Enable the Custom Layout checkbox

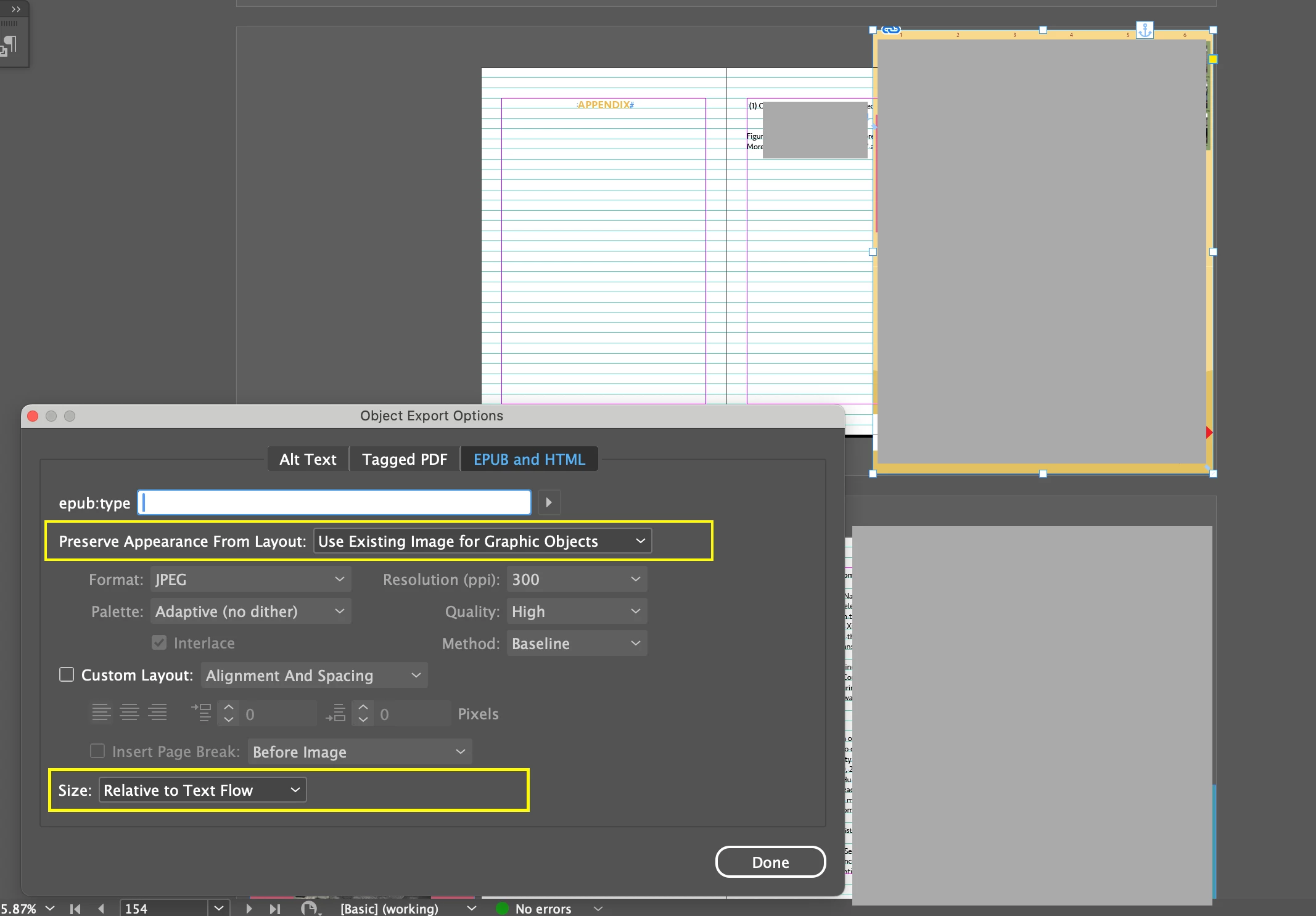pos(67,674)
